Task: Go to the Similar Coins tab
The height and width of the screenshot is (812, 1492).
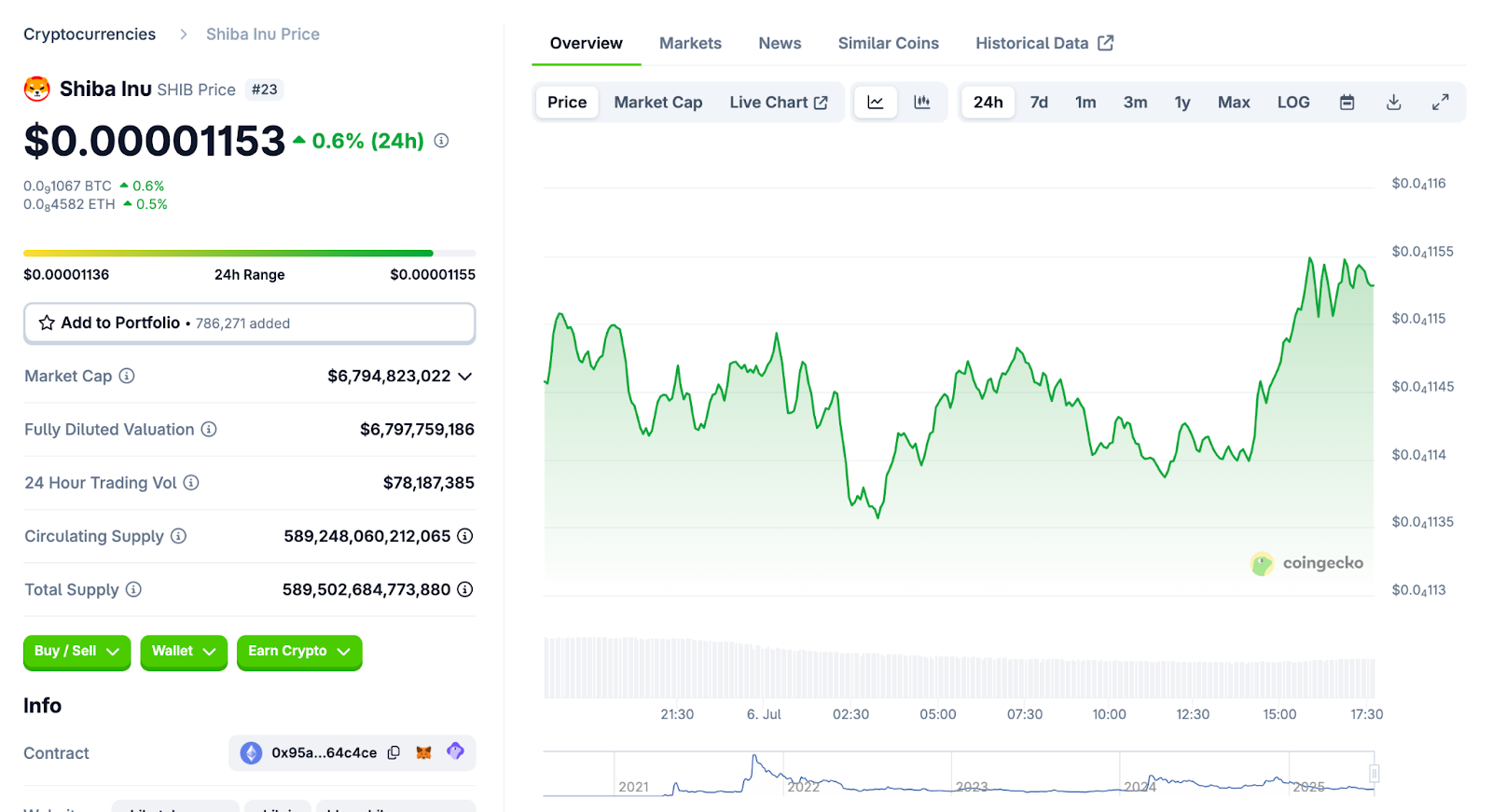Action: [888, 44]
